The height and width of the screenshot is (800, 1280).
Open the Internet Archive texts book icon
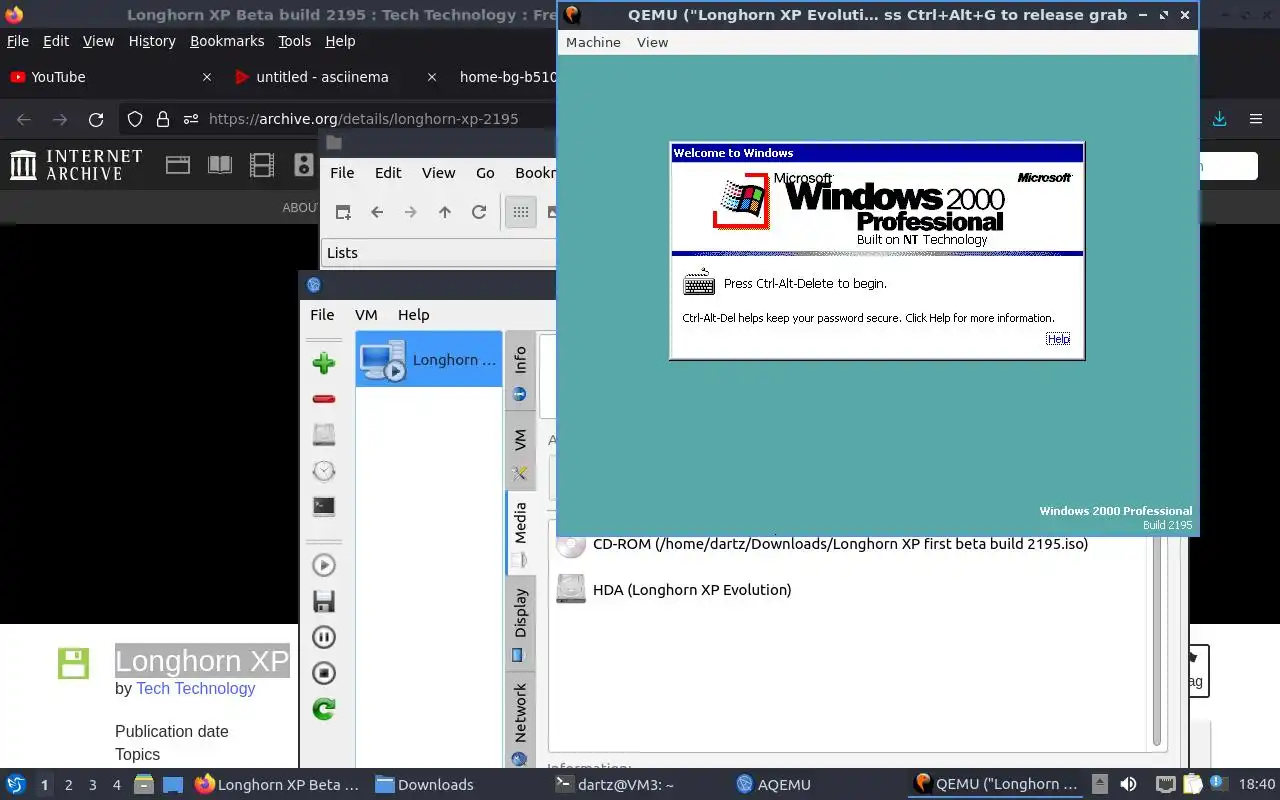pos(220,165)
